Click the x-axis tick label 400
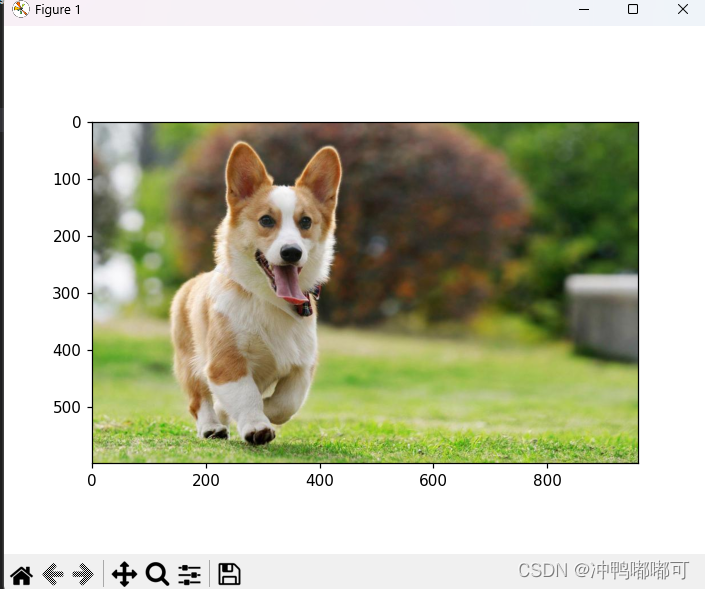This screenshot has height=589, width=705. [320, 480]
